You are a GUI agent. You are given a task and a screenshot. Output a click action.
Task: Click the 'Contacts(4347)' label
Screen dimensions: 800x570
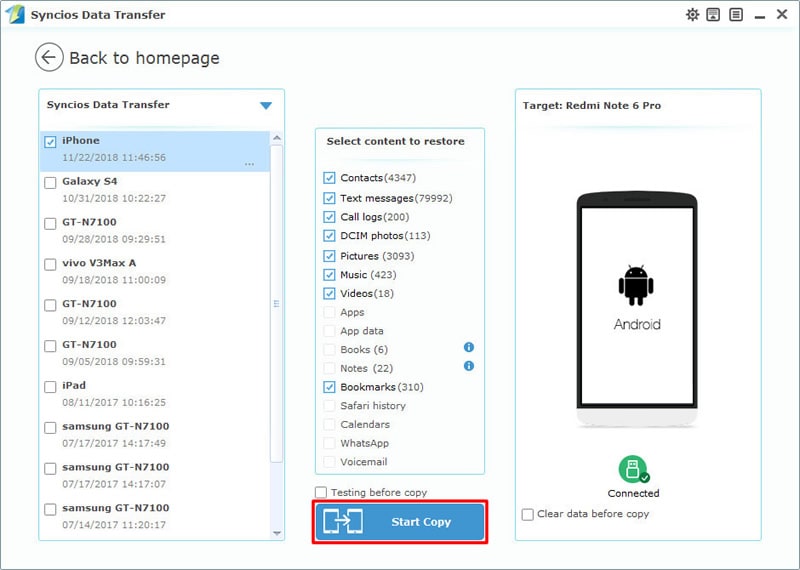pyautogui.click(x=378, y=178)
